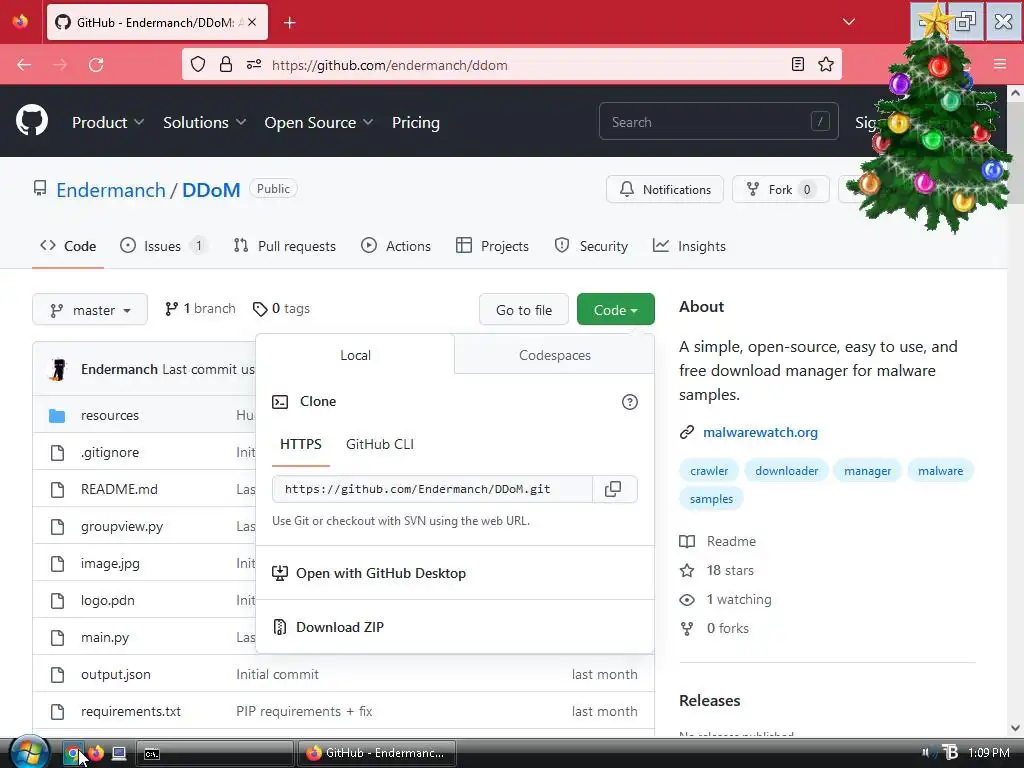Bookmark this page with the star icon

coord(825,64)
